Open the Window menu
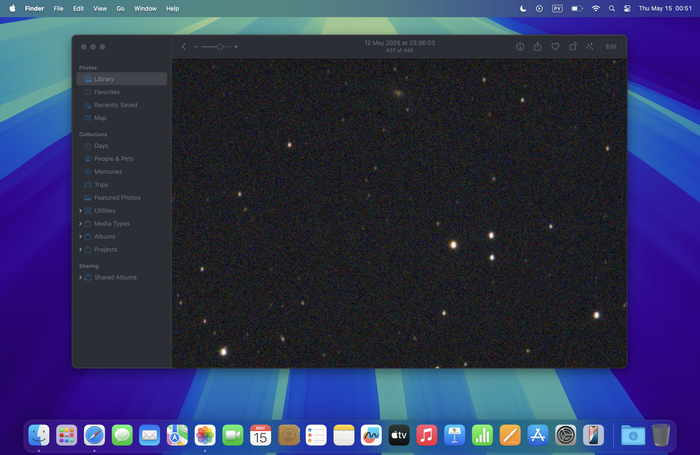This screenshot has height=455, width=700. [x=145, y=8]
